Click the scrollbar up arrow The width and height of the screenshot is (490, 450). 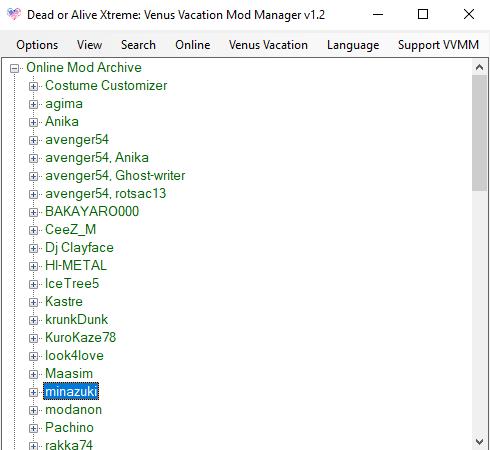click(479, 67)
